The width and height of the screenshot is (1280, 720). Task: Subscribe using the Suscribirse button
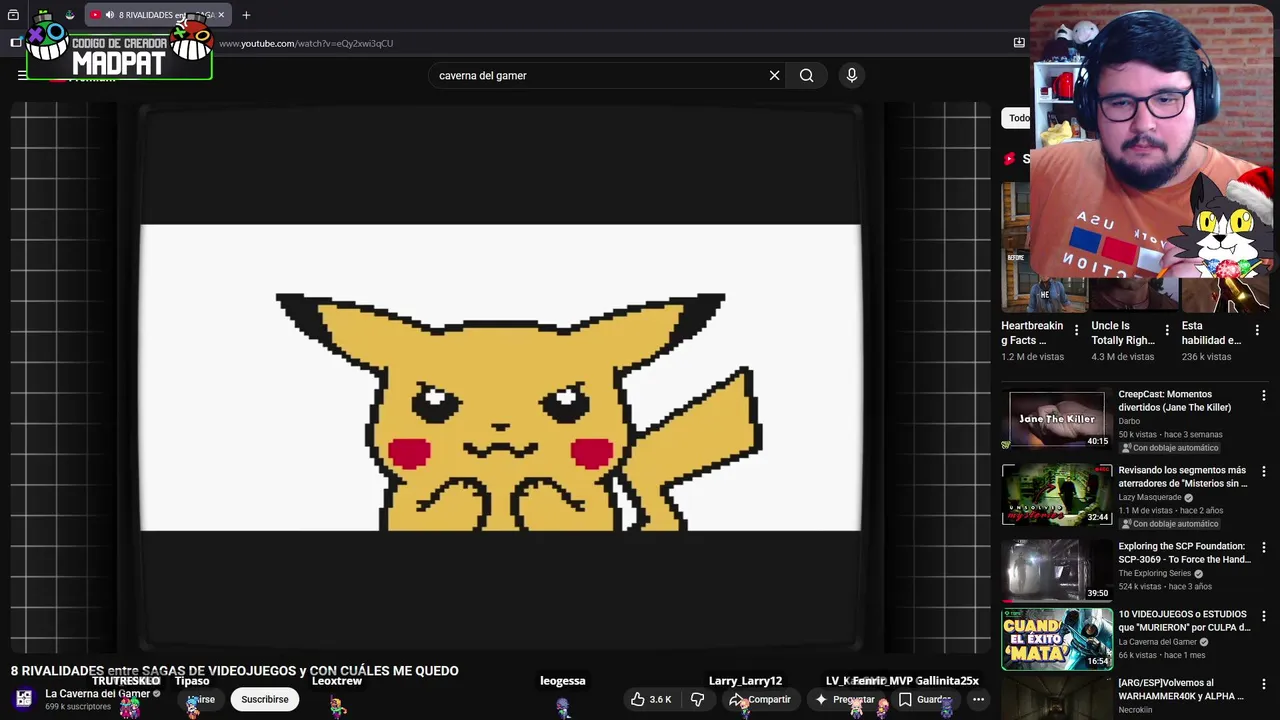264,699
